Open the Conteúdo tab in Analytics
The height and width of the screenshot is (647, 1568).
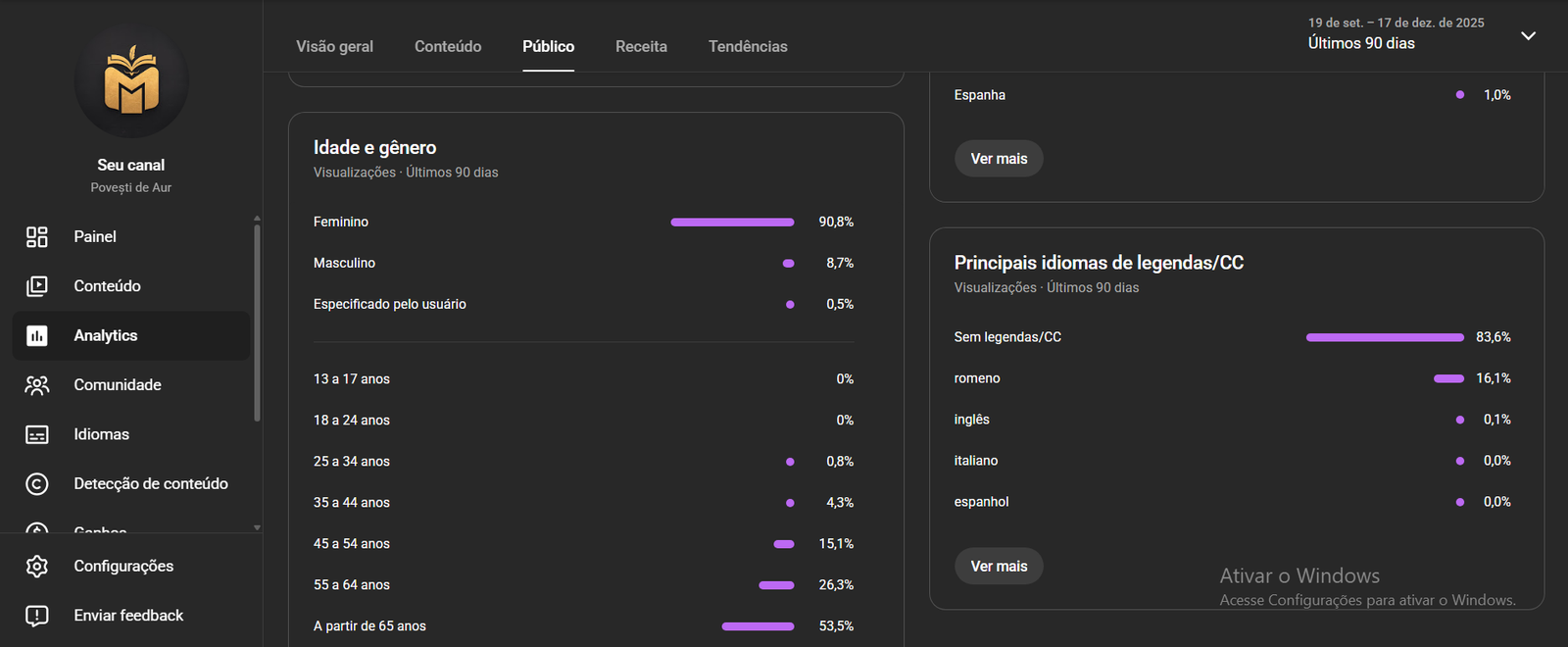tap(448, 46)
